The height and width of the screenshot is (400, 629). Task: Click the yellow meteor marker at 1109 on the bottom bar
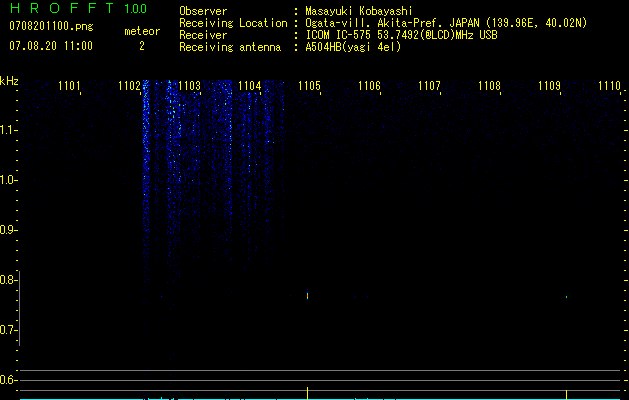coord(566,394)
